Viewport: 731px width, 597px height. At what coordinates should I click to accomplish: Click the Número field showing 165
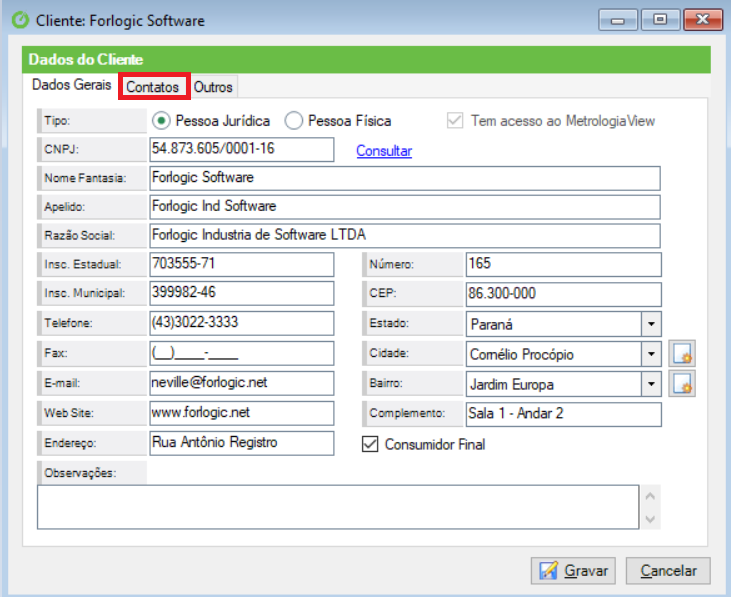coord(564,265)
